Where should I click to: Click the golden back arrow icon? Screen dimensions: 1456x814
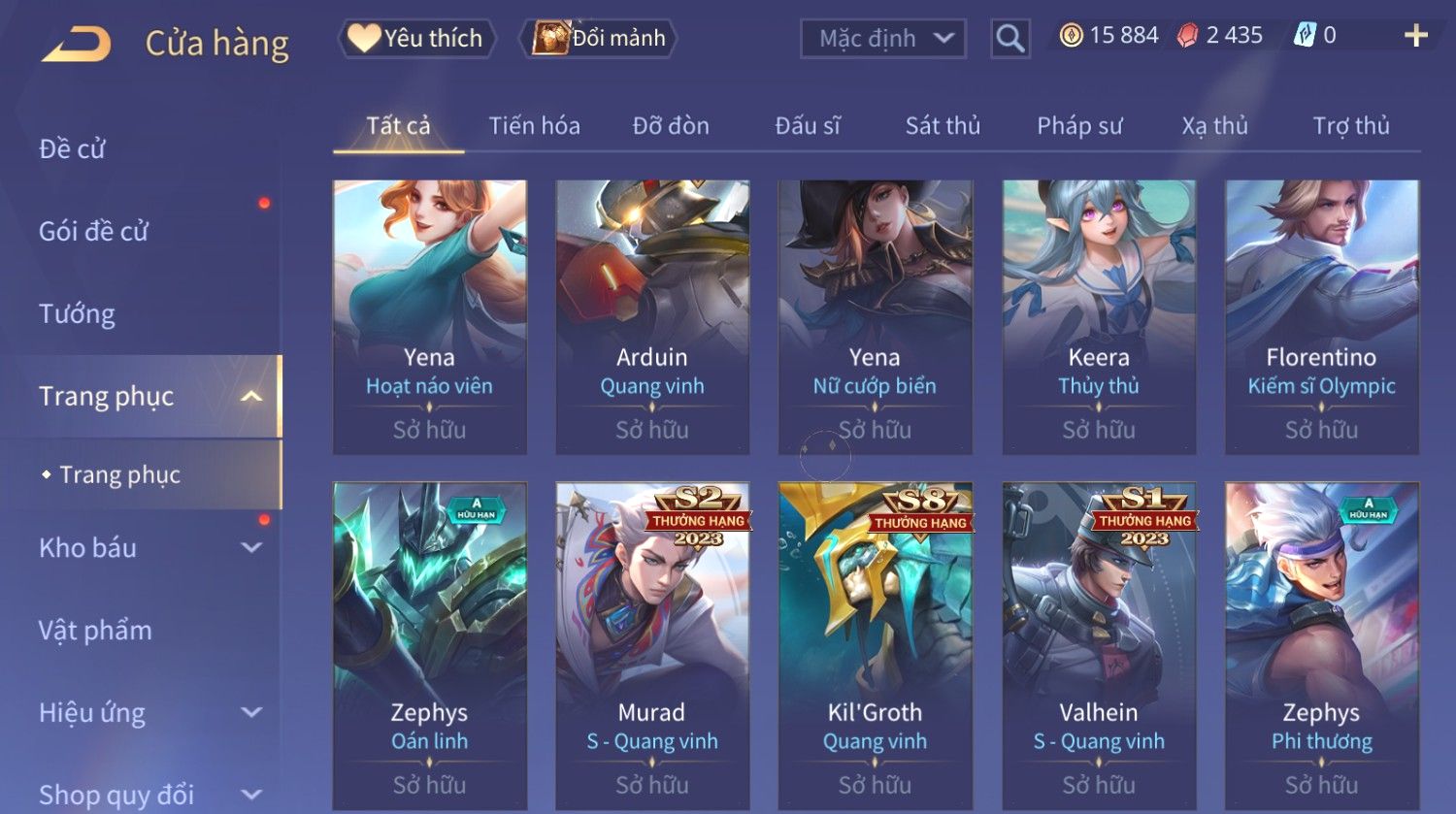click(77, 44)
